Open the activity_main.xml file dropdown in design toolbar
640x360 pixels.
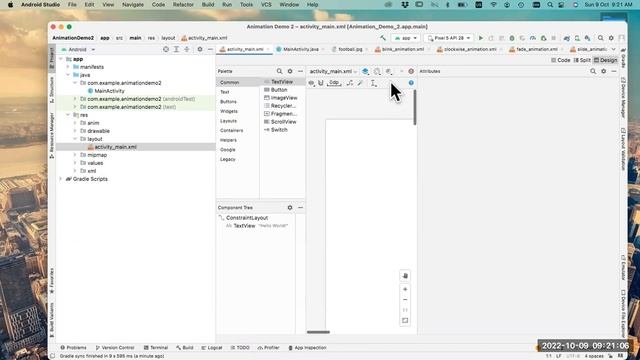click(x=333, y=71)
